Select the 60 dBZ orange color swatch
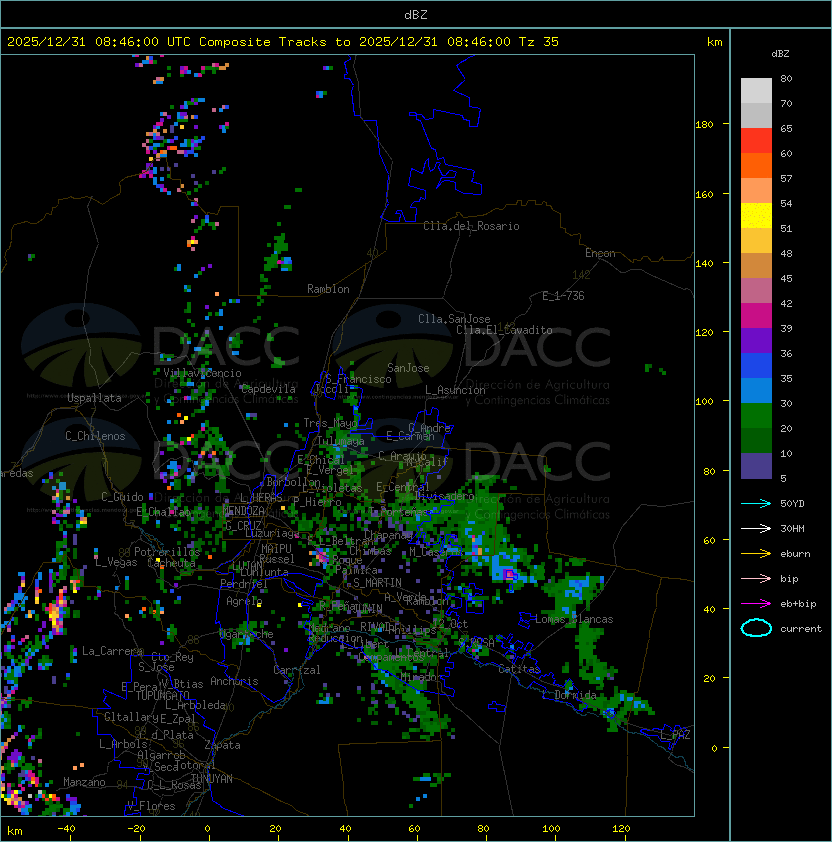The image size is (832, 842). [x=756, y=165]
